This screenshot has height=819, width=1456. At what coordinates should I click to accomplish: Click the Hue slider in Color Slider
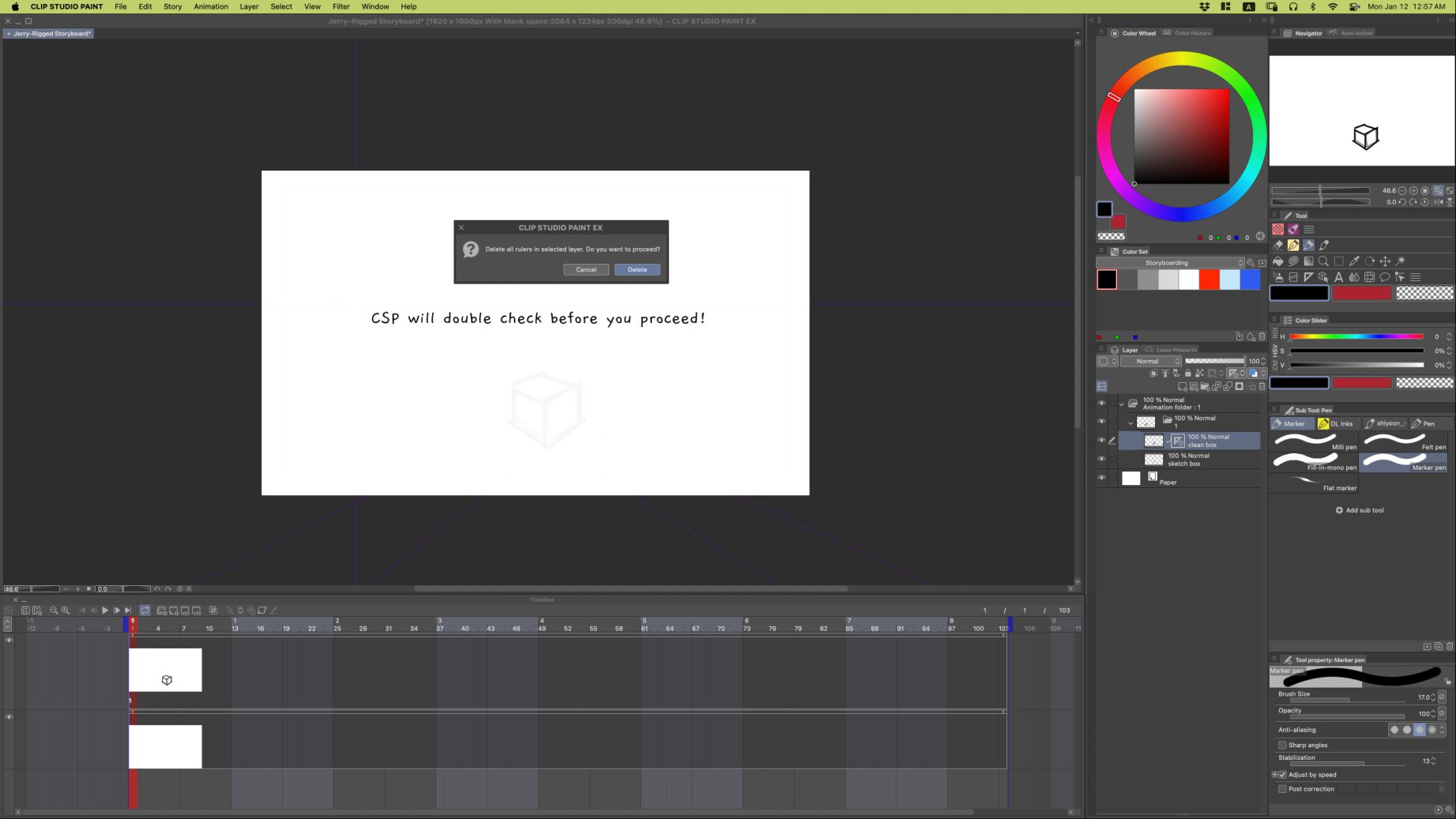[1356, 336]
